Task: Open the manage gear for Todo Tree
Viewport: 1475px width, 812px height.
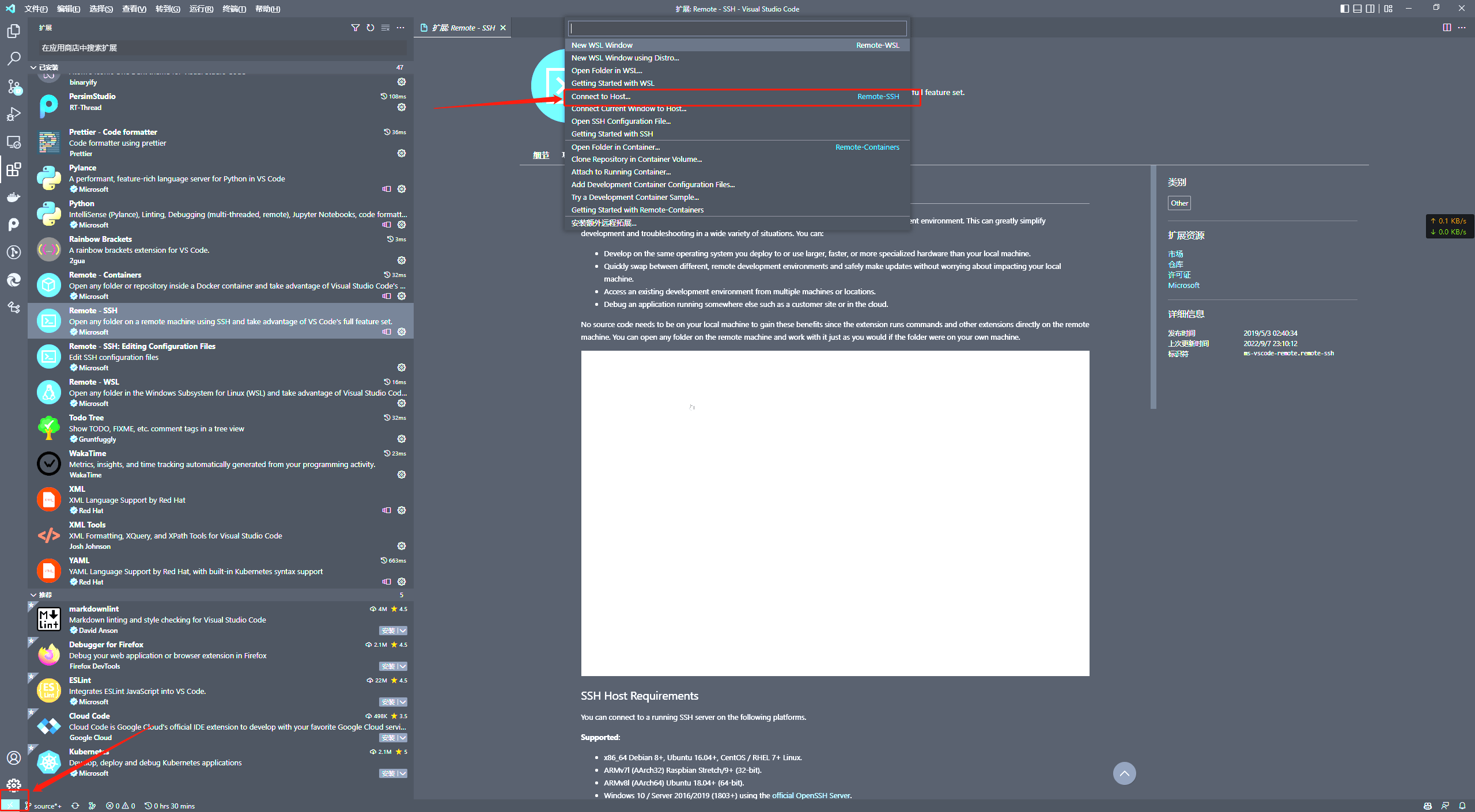Action: tap(402, 439)
